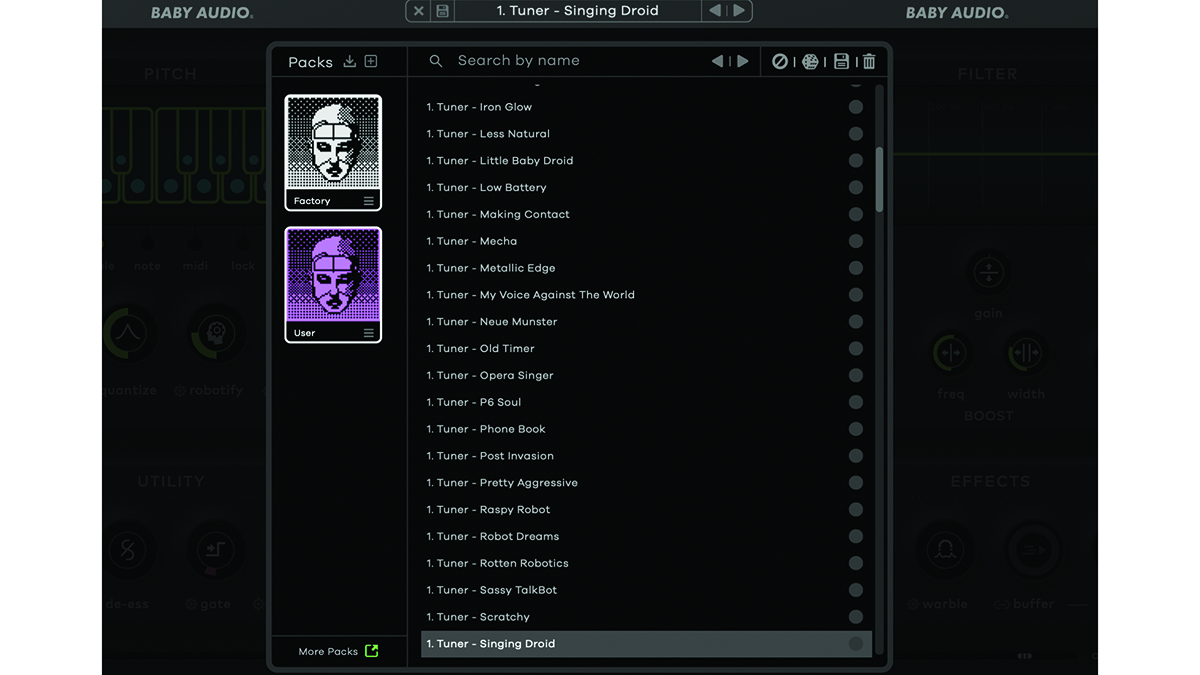Viewport: 1200px width, 675px height.
Task: Delete preset with the trash icon
Action: (869, 61)
